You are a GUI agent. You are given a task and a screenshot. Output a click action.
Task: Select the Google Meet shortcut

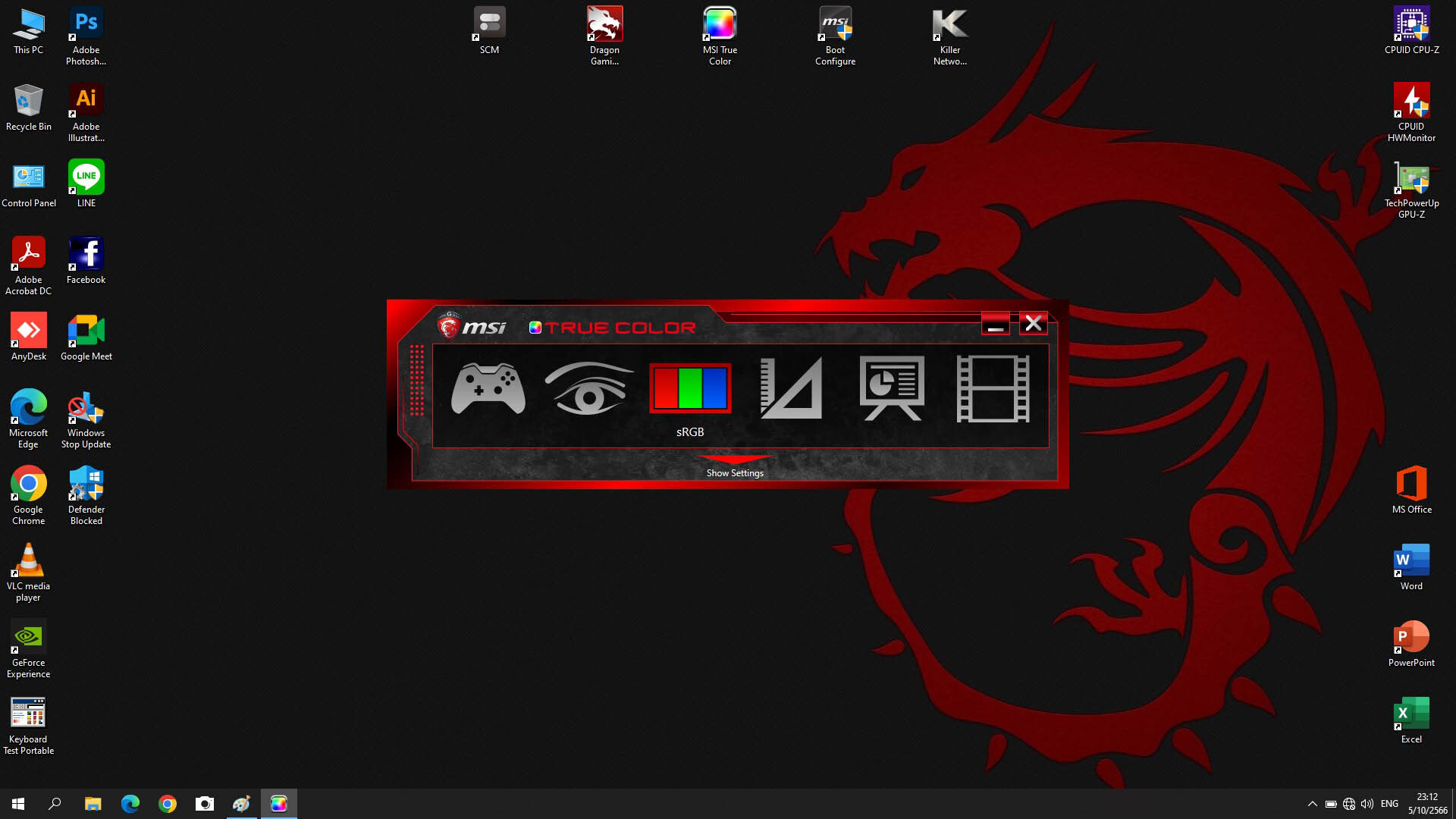point(86,337)
